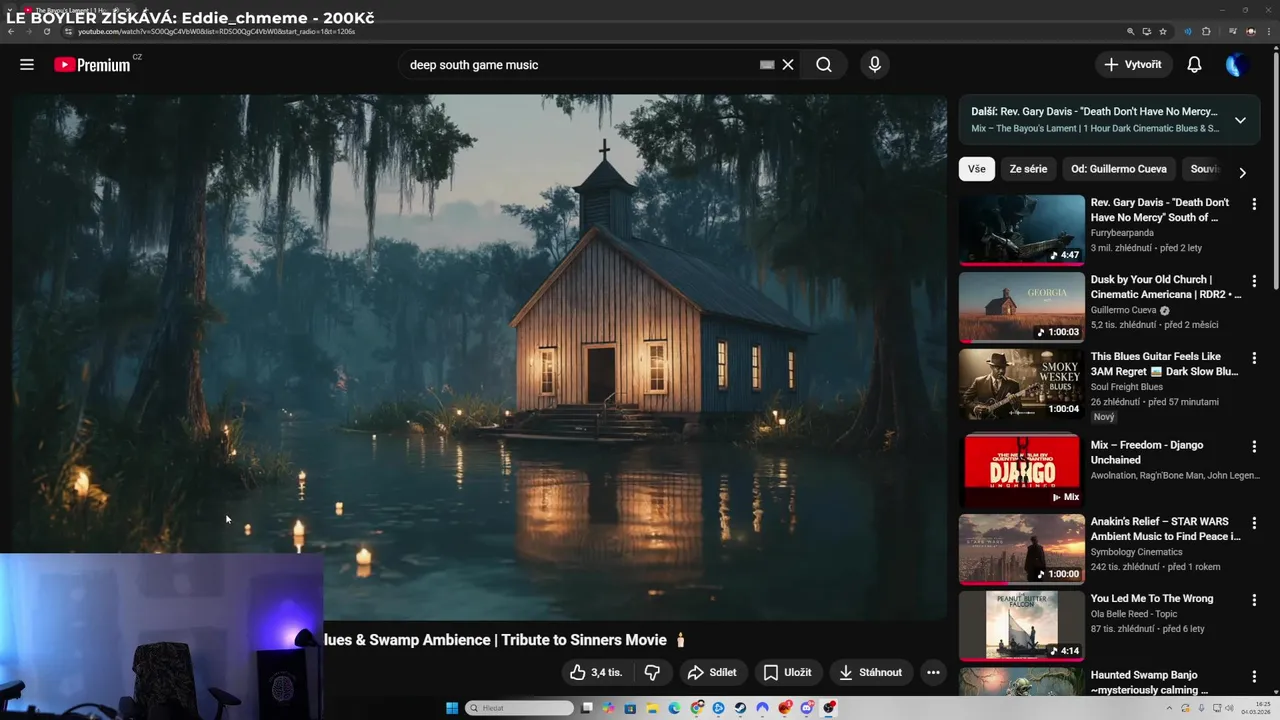1280x720 pixels.
Task: Open Steam from taskbar
Action: 740,708
